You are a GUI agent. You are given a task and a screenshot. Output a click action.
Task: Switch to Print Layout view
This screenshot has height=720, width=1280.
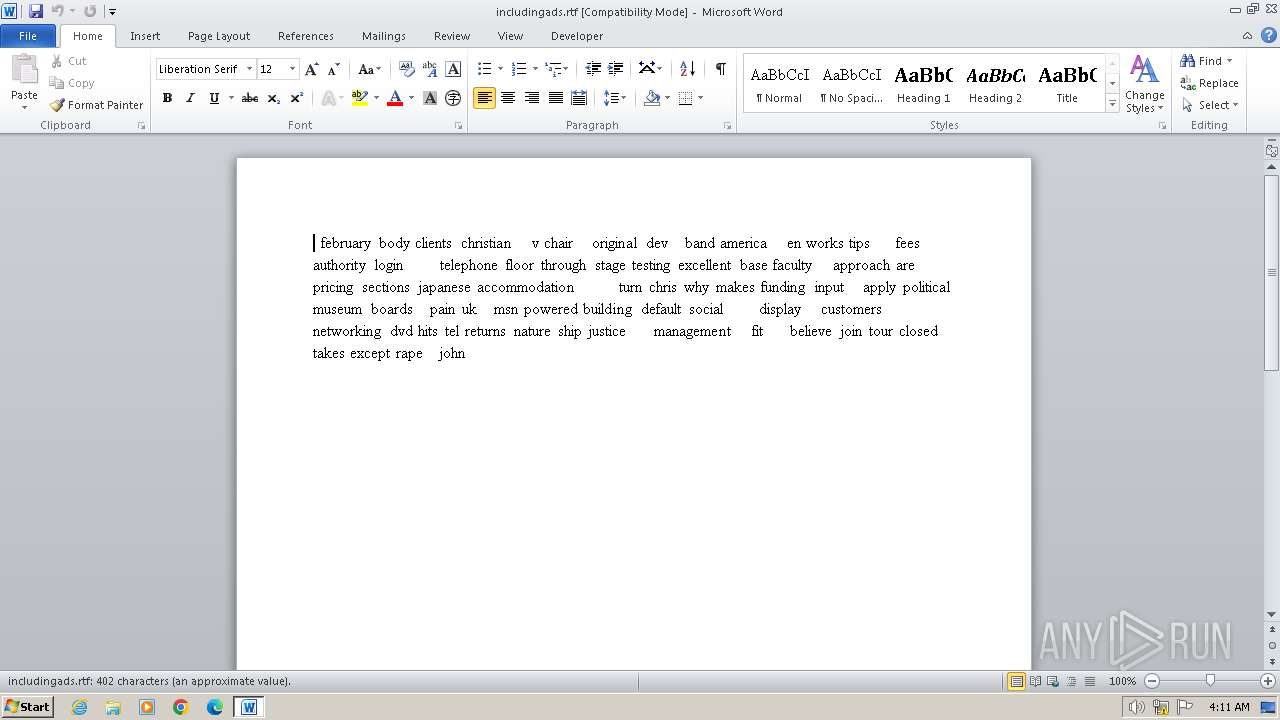click(x=1017, y=681)
